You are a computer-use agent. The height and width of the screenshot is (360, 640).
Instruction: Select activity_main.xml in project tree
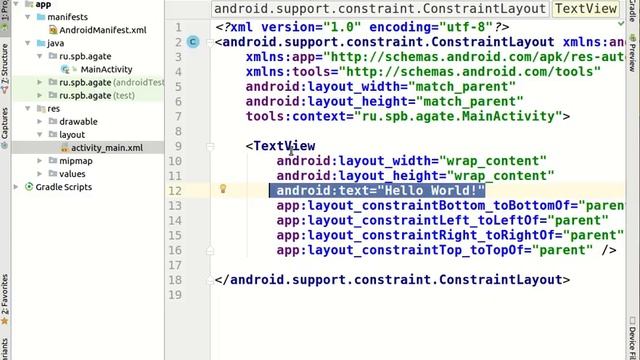pyautogui.click(x=107, y=148)
